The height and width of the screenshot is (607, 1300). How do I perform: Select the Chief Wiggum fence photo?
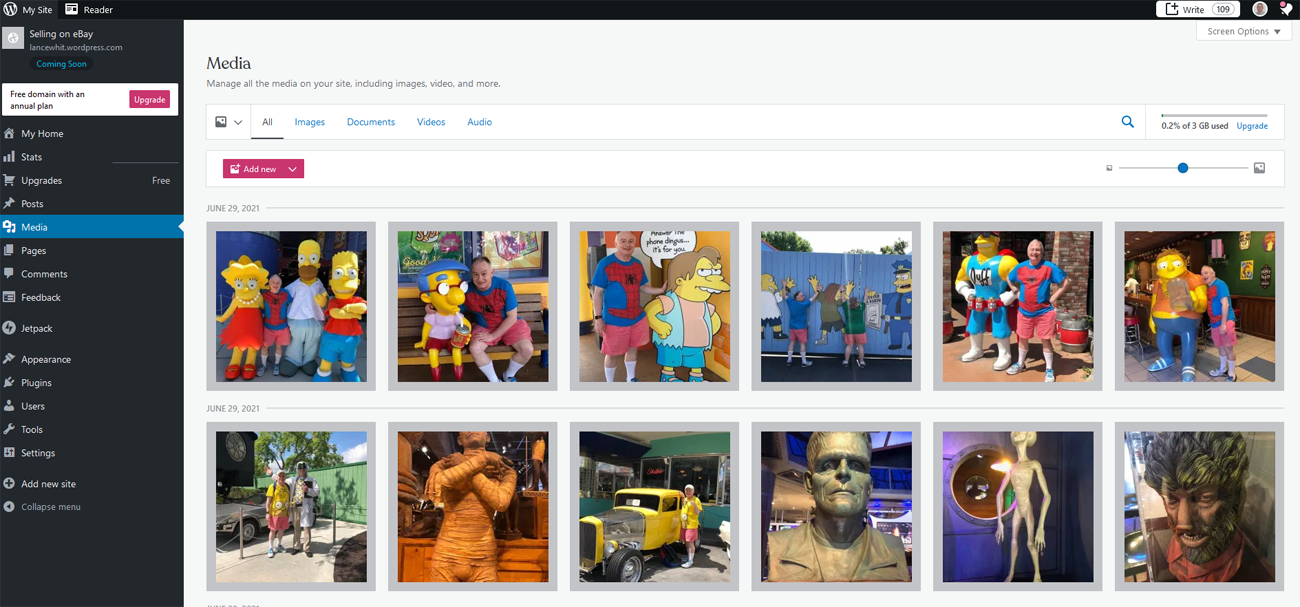tap(836, 306)
